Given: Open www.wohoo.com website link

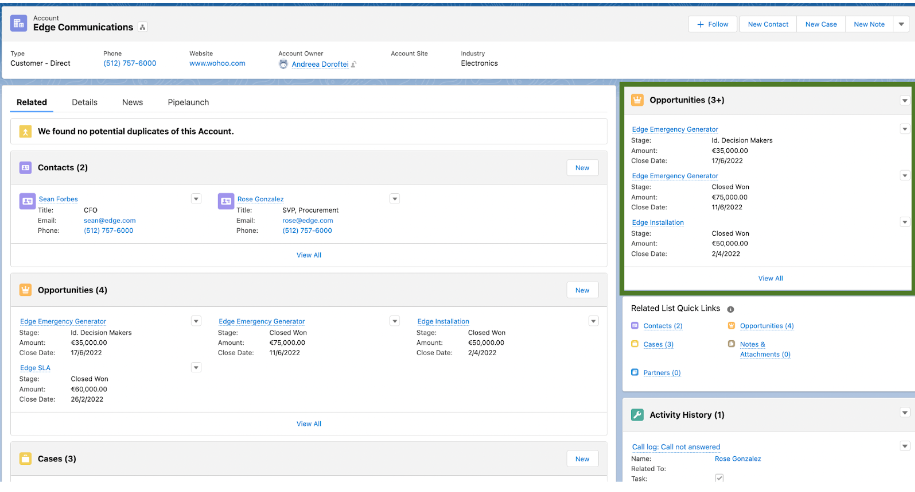Looking at the screenshot, I should click(217, 63).
